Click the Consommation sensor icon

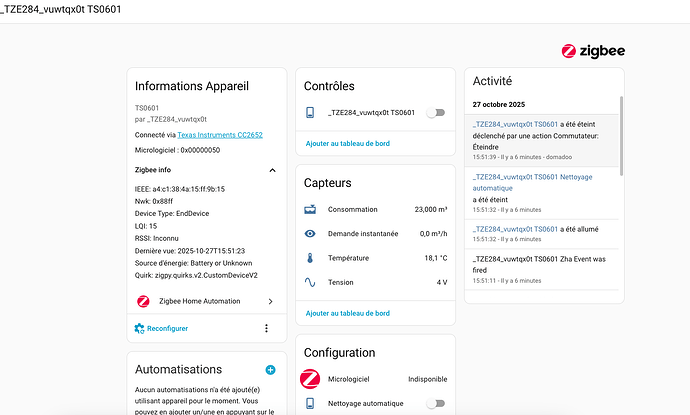(x=310, y=209)
